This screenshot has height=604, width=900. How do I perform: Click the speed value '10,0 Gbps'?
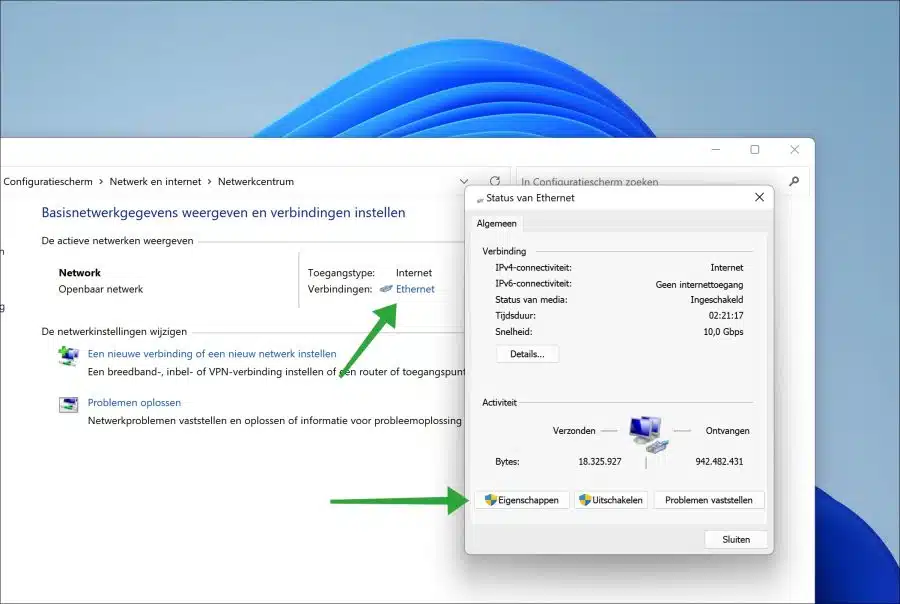723,332
